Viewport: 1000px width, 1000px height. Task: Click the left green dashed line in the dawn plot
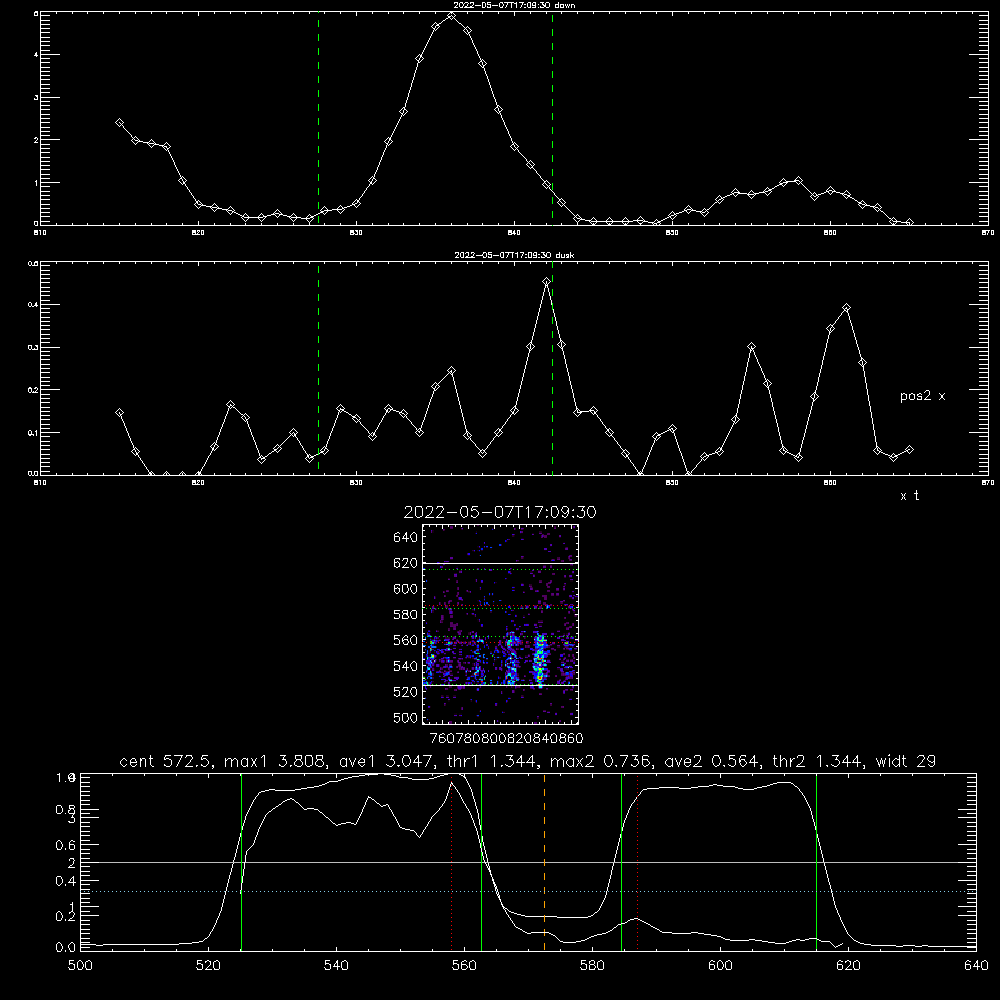(x=318, y=118)
